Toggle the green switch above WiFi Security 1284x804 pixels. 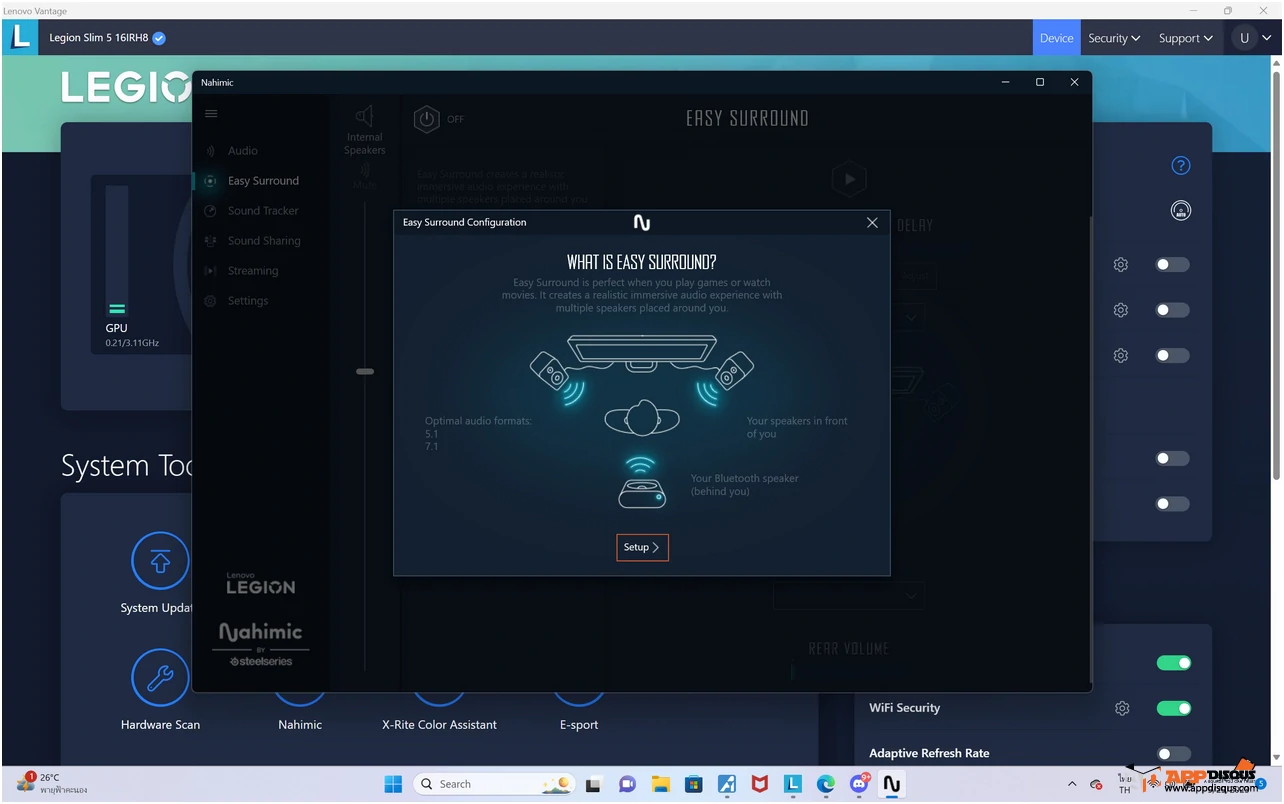click(1174, 663)
